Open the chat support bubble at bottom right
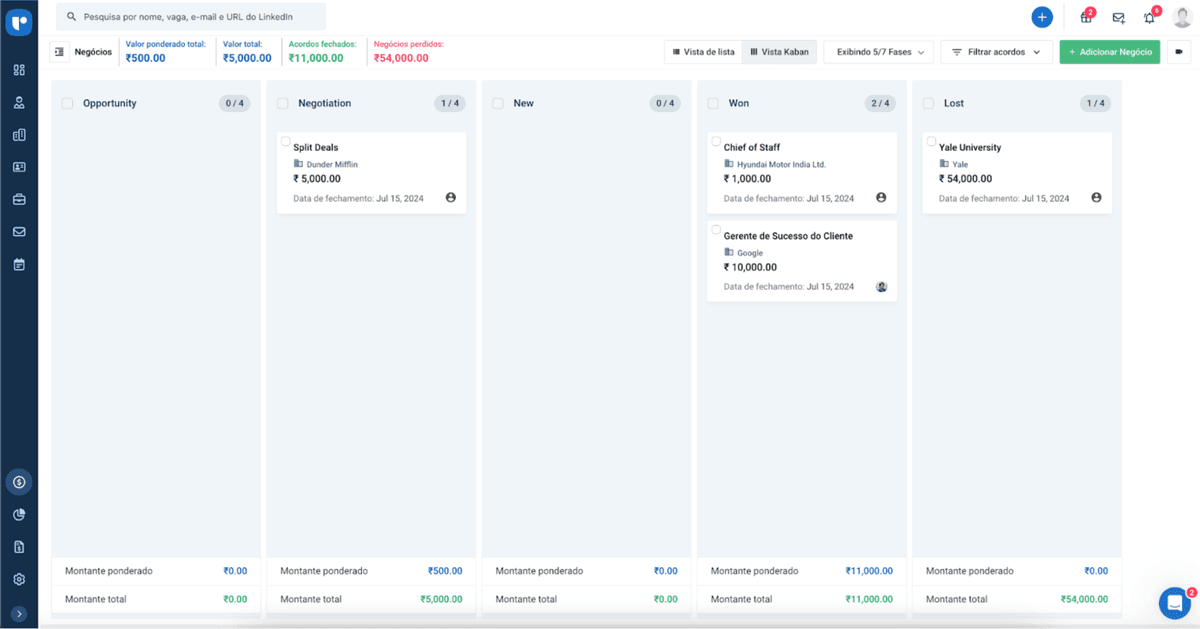Viewport: 1200px width, 629px height. point(1174,603)
